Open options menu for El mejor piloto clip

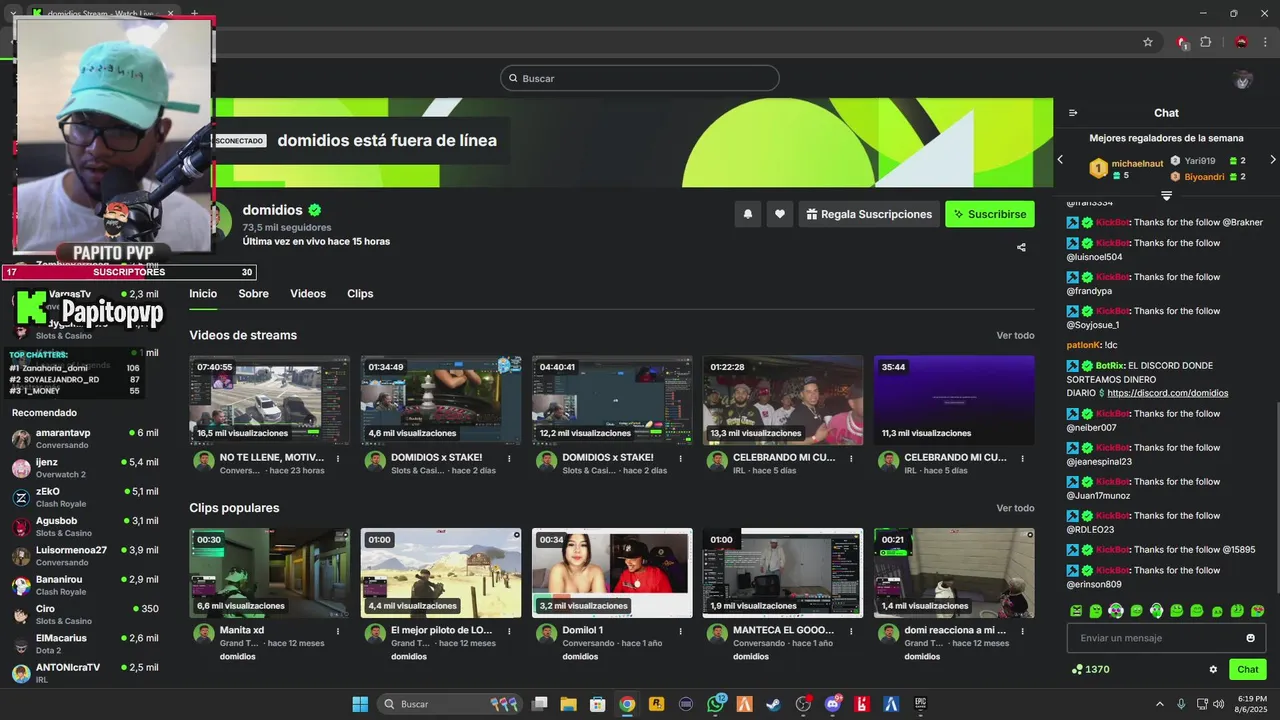tap(509, 631)
